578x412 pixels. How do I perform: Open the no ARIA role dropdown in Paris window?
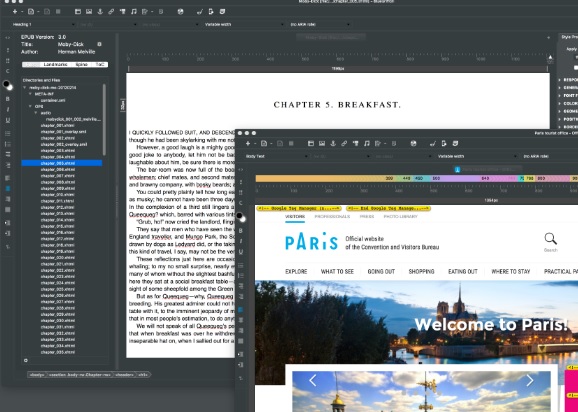[549, 156]
